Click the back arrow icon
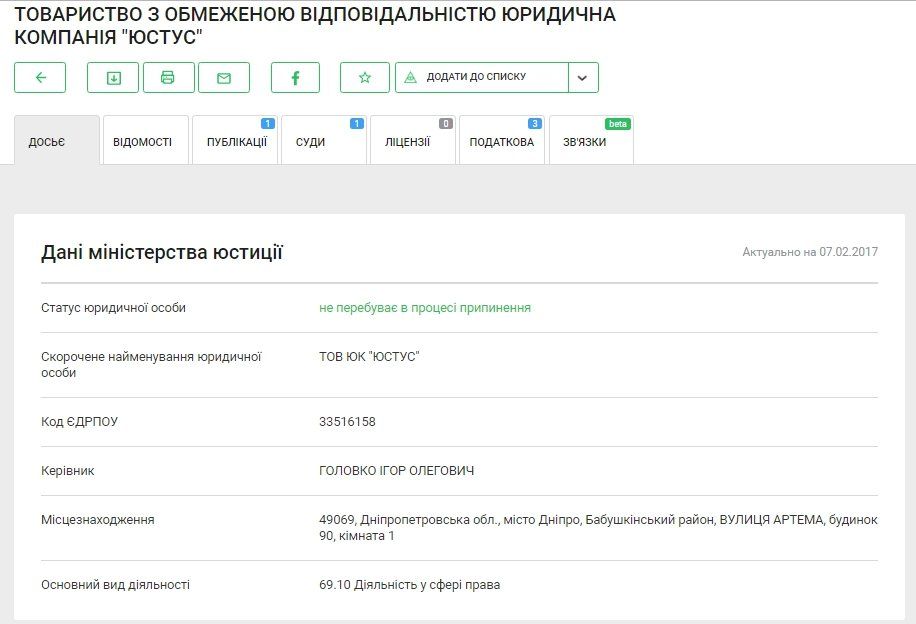Screen dimensions: 916x624 (38, 77)
